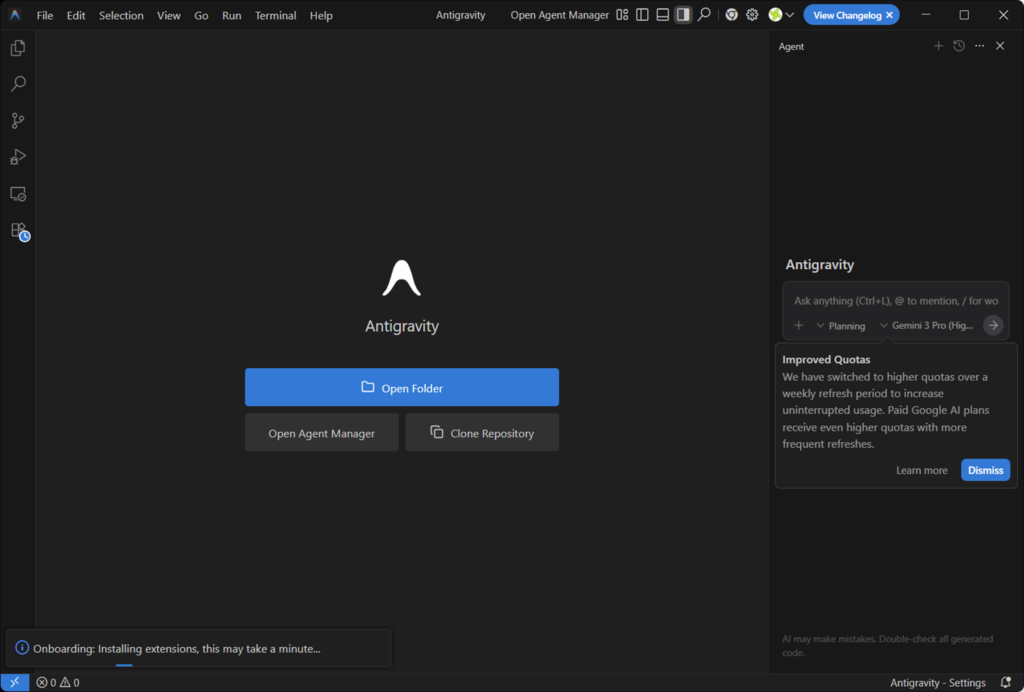Screen dimensions: 1024x692
Task: Dismiss the Improved Quotas notice
Action: point(985,470)
